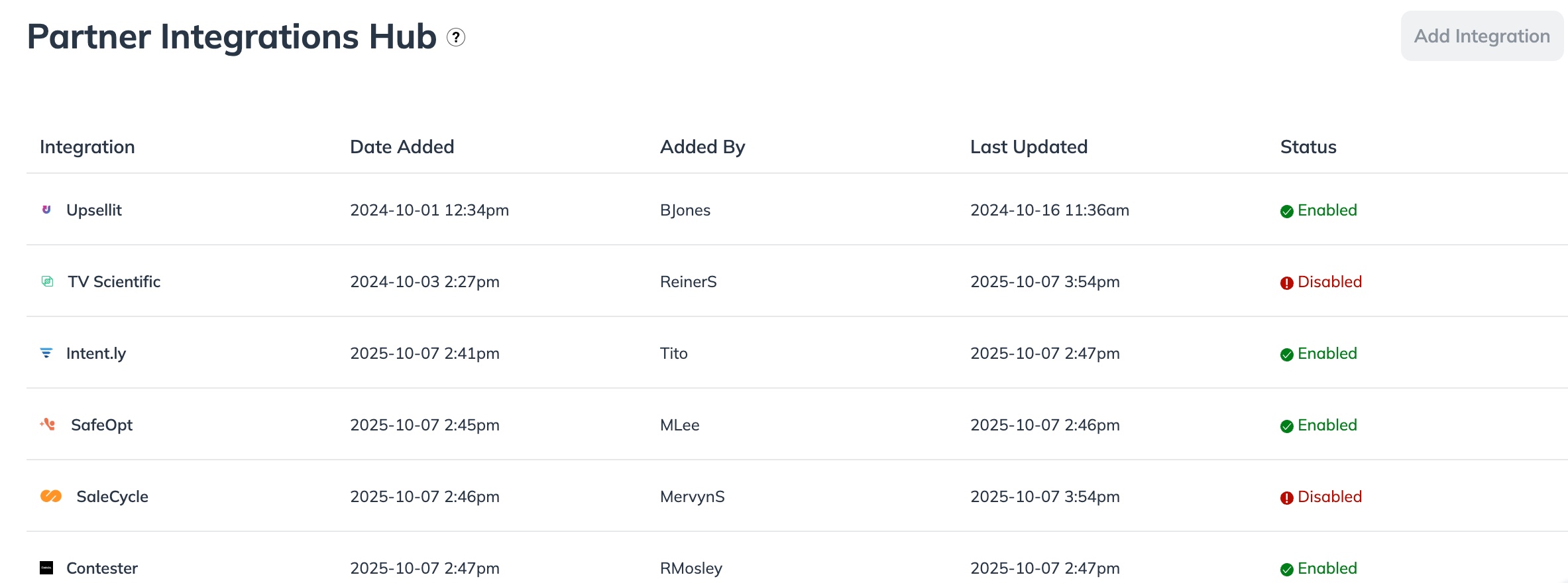Click the Contester black logo icon
1568x583 pixels.
[46, 568]
